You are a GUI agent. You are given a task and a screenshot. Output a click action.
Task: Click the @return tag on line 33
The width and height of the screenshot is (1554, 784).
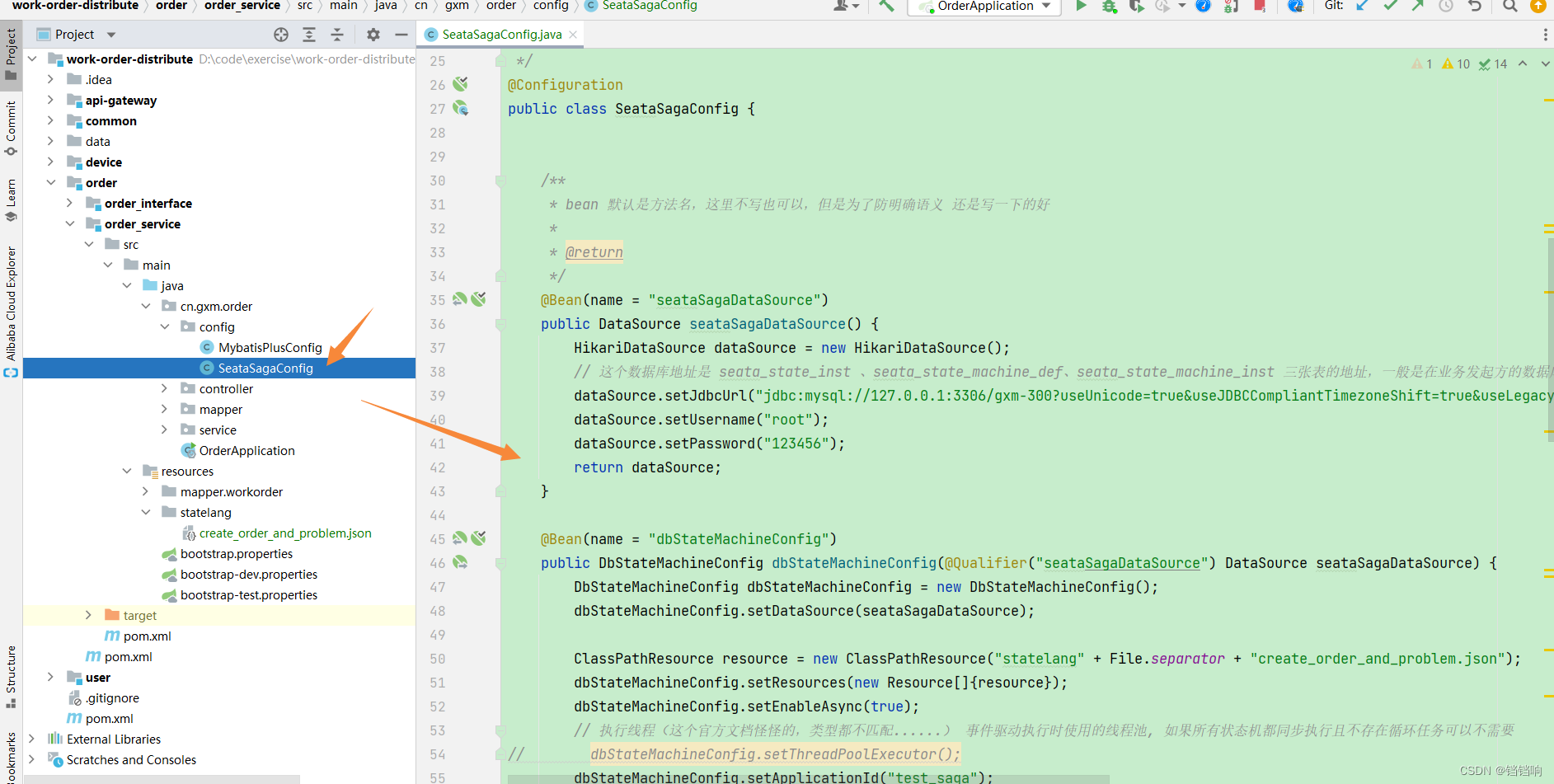click(x=594, y=251)
